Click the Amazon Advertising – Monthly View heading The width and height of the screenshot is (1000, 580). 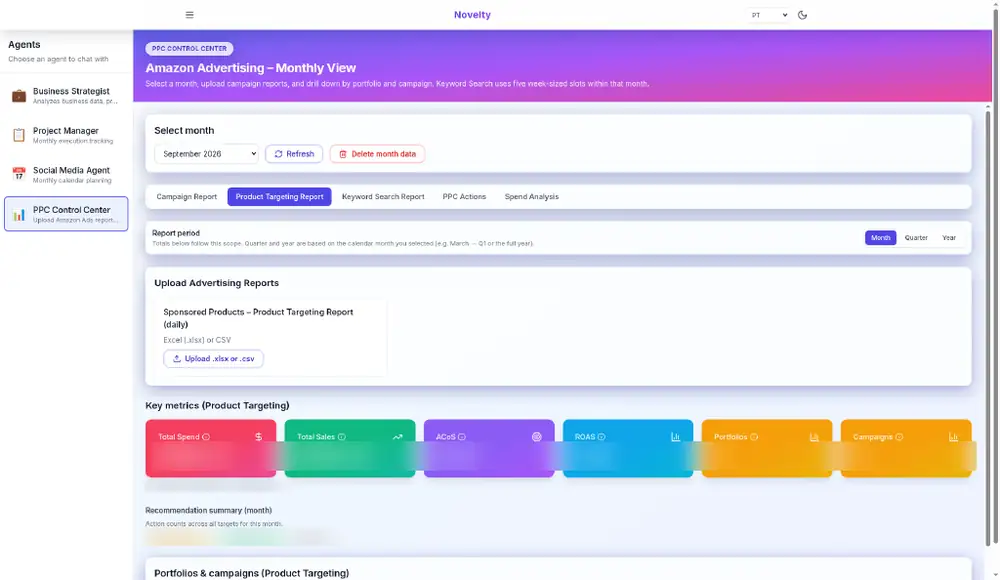coord(251,68)
